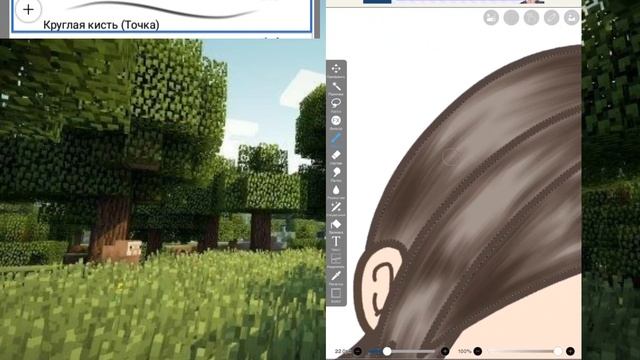Select the Bucket fill tool
This screenshot has height=360, width=640.
pos(336,224)
